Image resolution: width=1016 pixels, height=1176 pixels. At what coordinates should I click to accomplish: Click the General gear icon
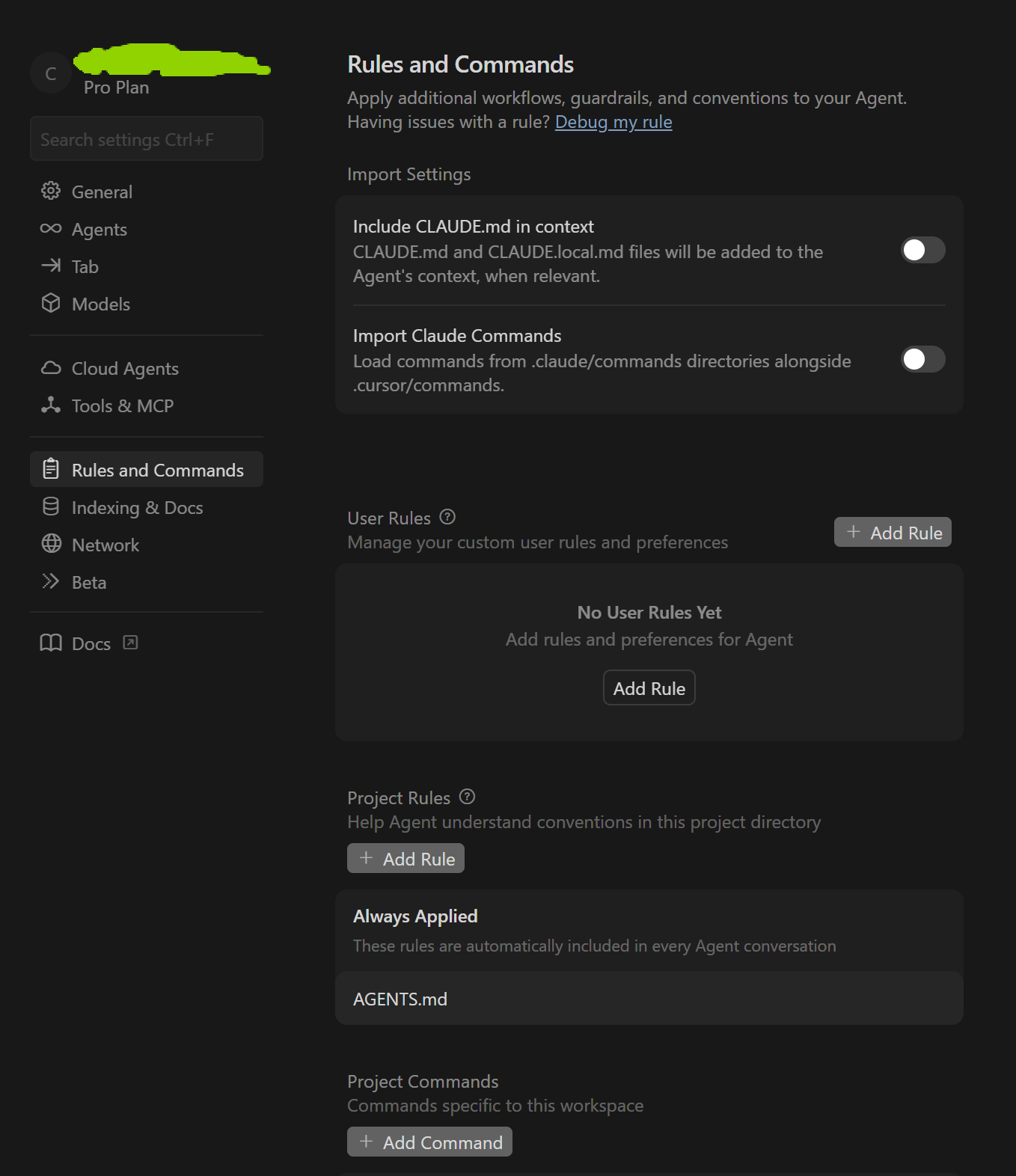(51, 191)
